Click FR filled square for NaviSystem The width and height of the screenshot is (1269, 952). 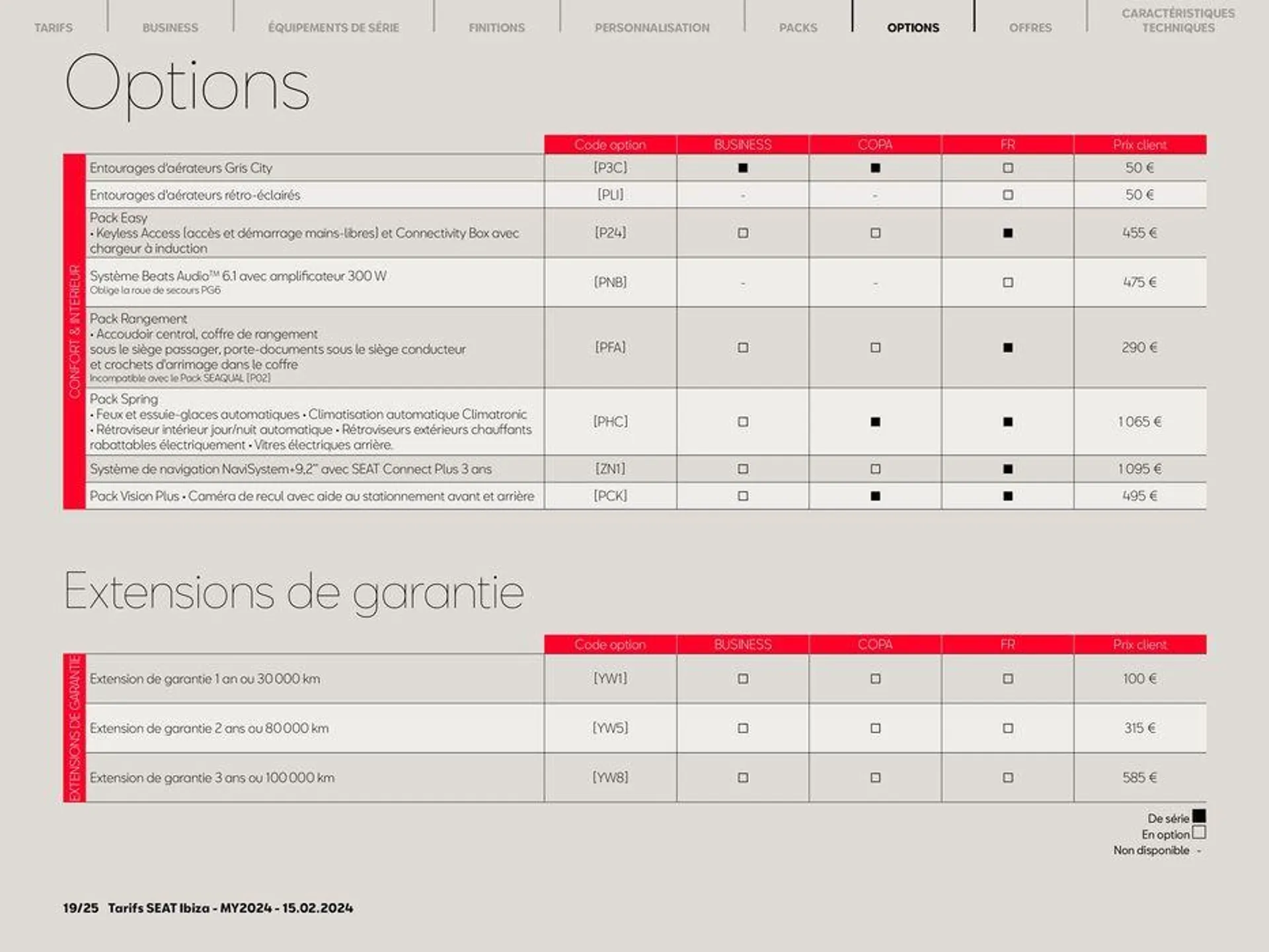pos(1007,469)
